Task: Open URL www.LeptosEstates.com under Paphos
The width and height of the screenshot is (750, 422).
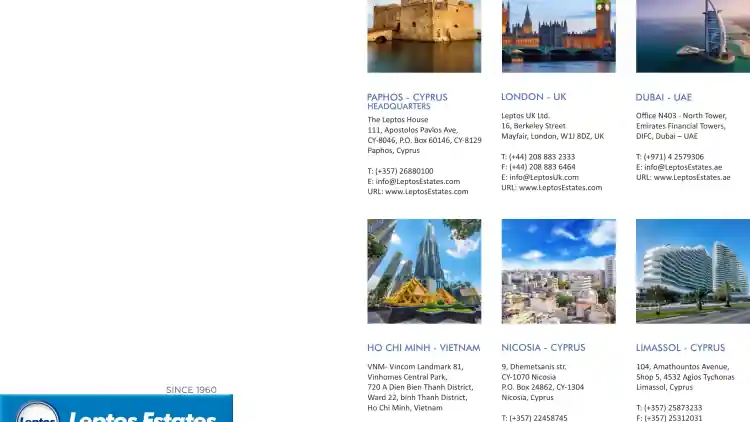Action: (427, 191)
